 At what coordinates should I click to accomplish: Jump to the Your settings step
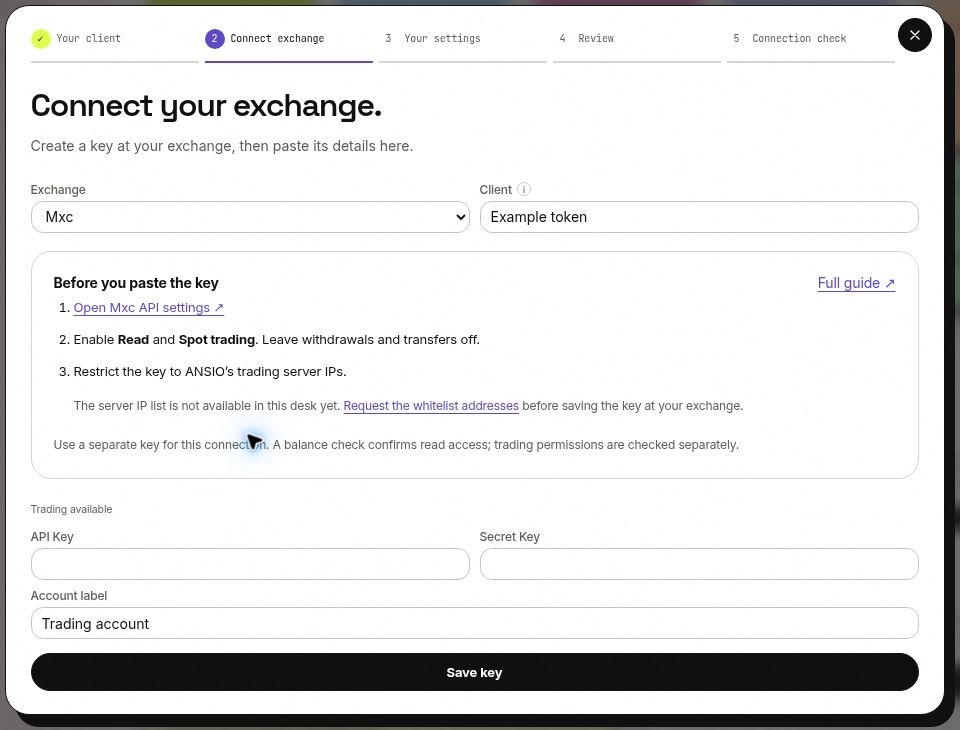(462, 43)
